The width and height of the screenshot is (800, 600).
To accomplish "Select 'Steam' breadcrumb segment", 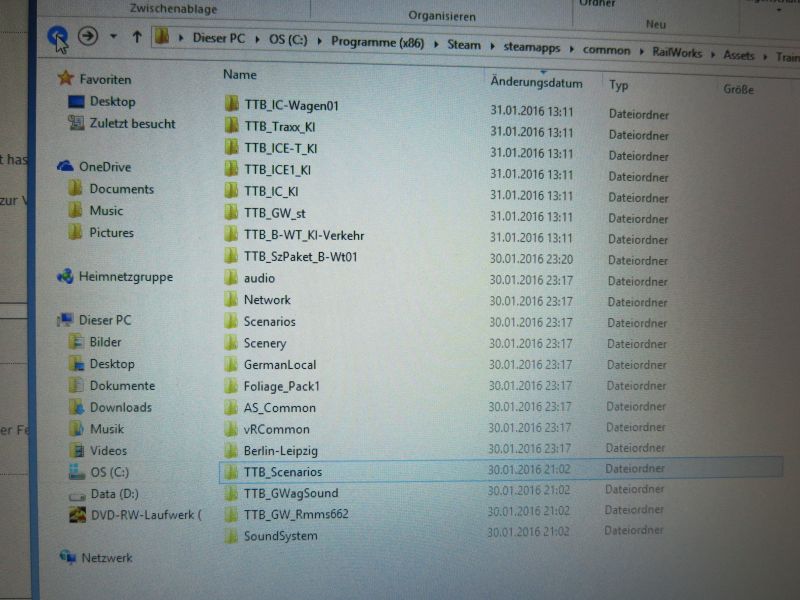I will pos(464,45).
